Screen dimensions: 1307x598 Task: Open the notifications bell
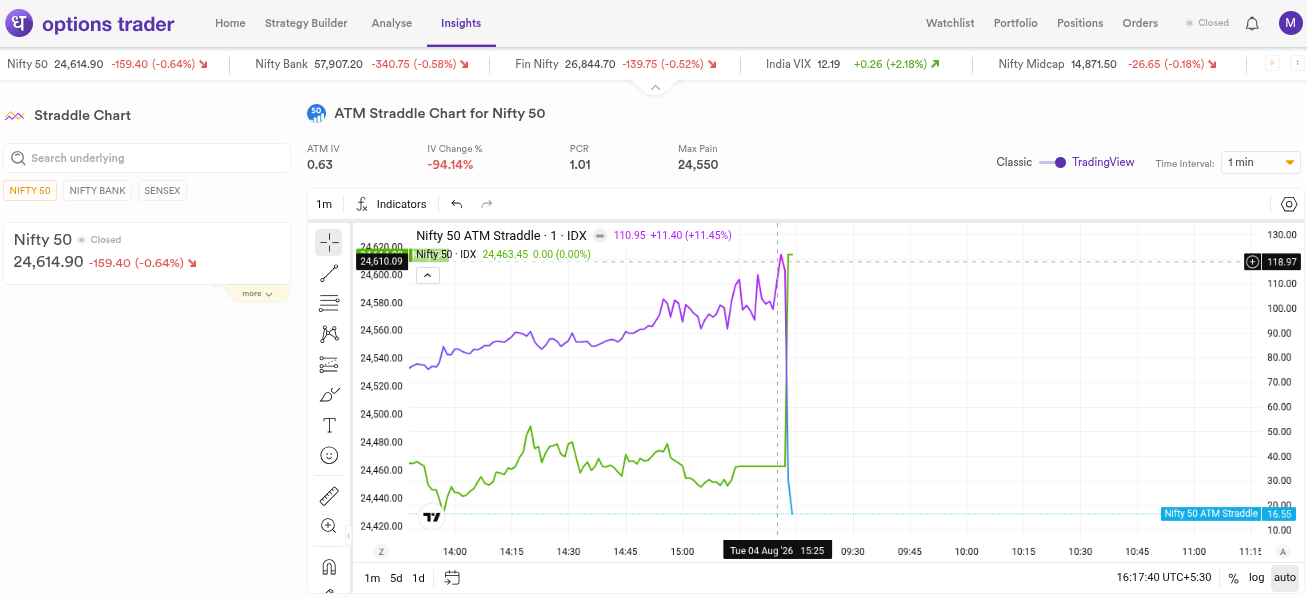tap(1252, 23)
